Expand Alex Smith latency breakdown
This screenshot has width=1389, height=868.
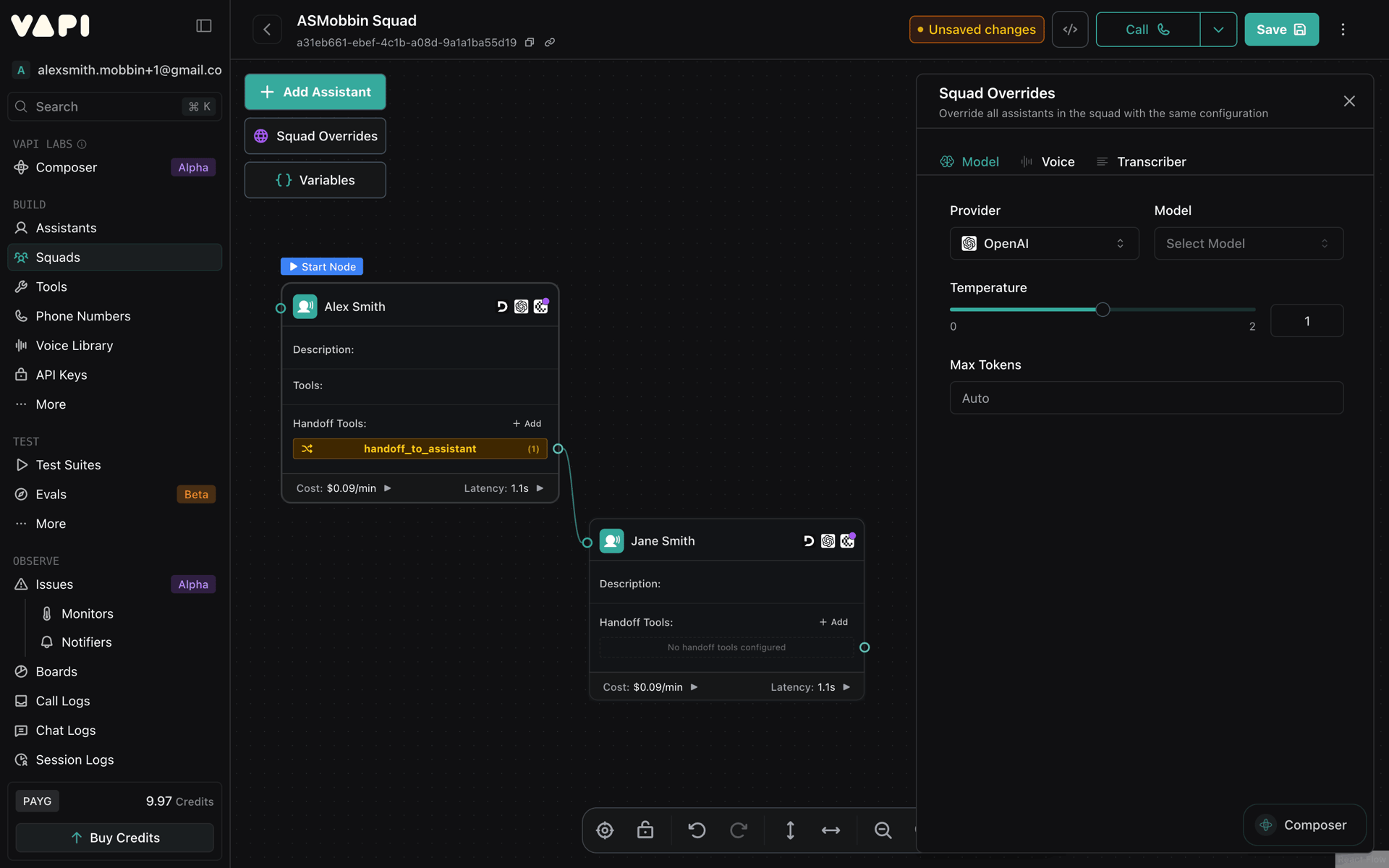(540, 488)
